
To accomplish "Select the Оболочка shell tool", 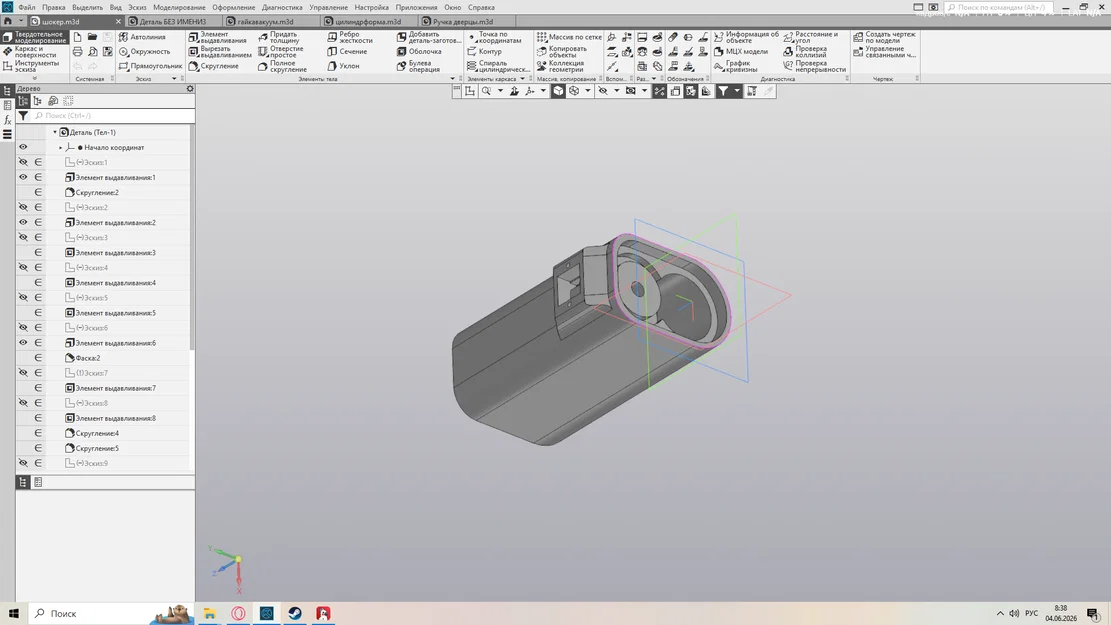I will [419, 52].
